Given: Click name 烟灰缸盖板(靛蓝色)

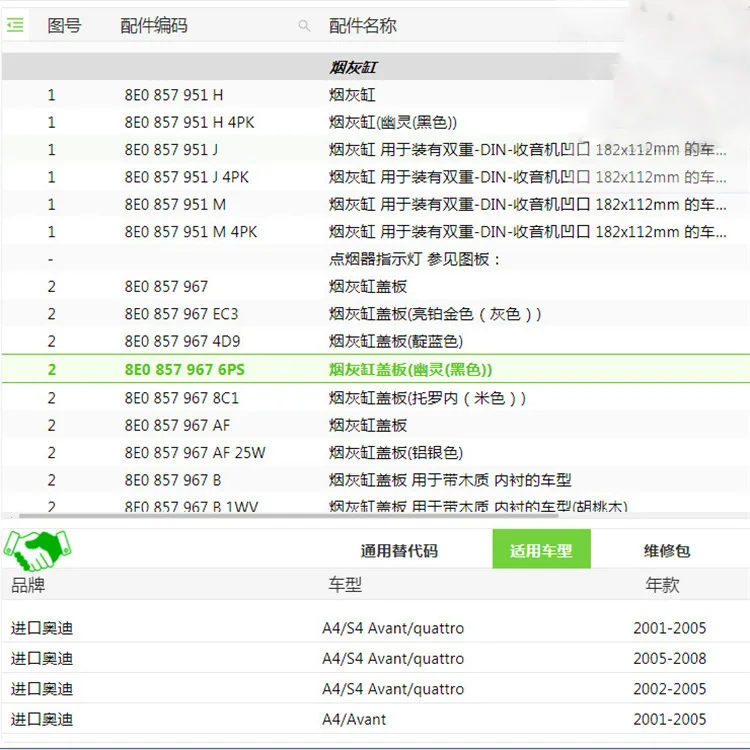Looking at the screenshot, I should 396,341.
